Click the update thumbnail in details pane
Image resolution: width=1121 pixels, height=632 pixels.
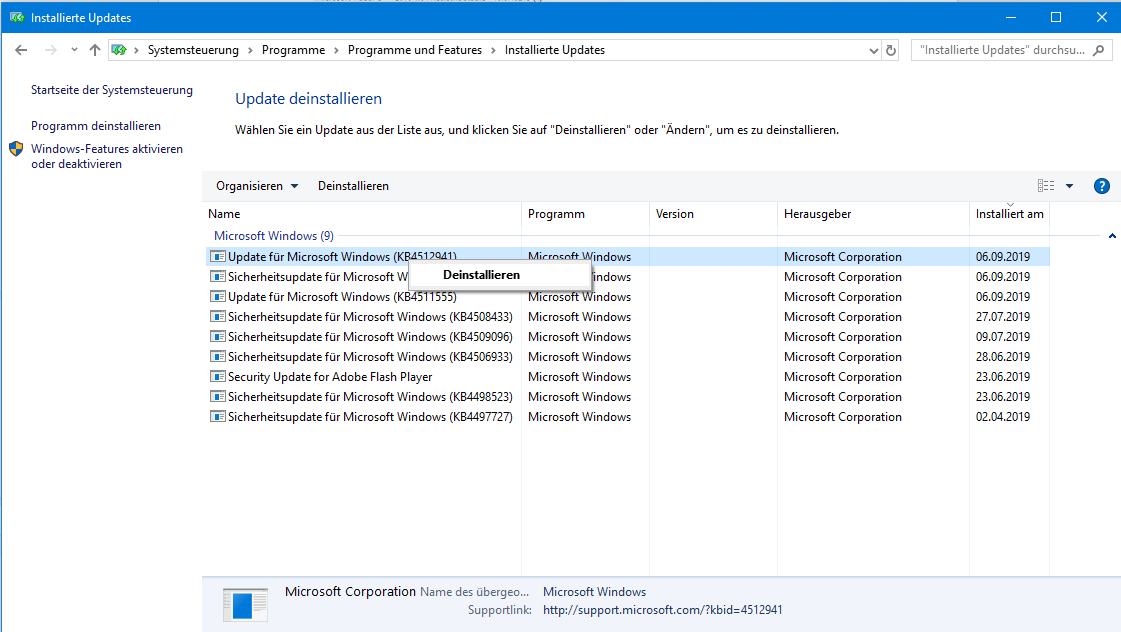pos(245,605)
